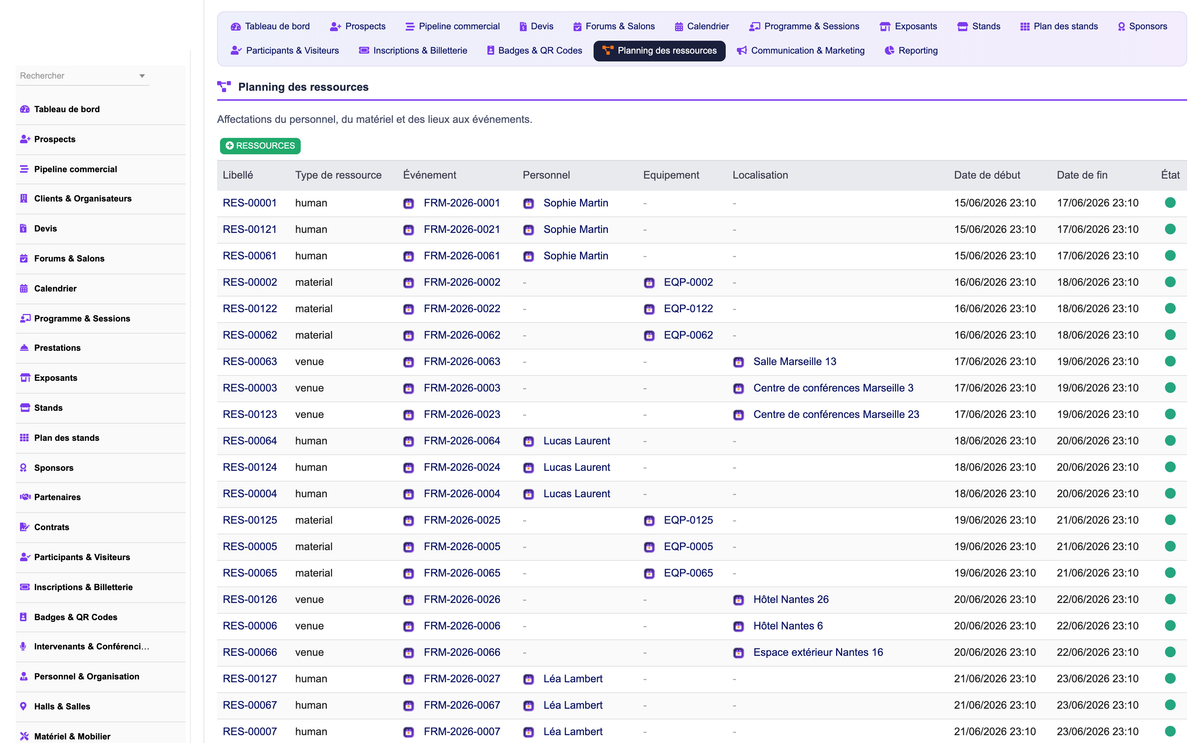Click the event icon beside FRM-2026-0001

click(x=408, y=203)
